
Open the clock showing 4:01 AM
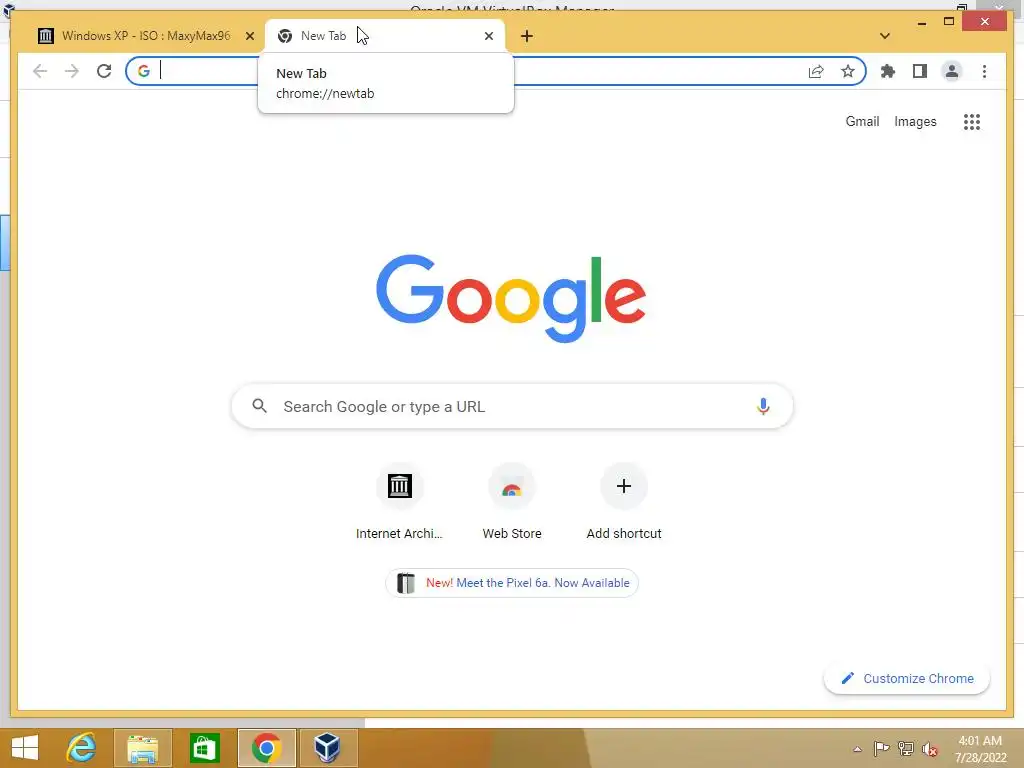[980, 749]
